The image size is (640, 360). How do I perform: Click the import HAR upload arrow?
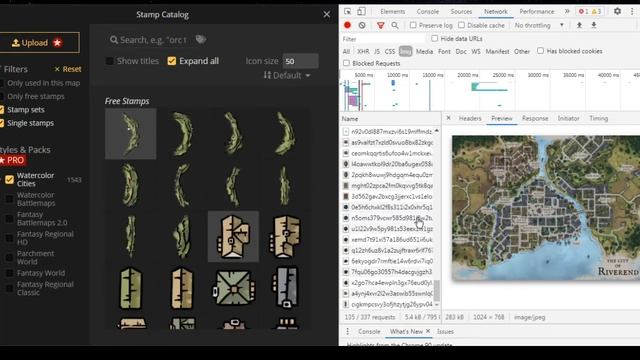pyautogui.click(x=579, y=25)
